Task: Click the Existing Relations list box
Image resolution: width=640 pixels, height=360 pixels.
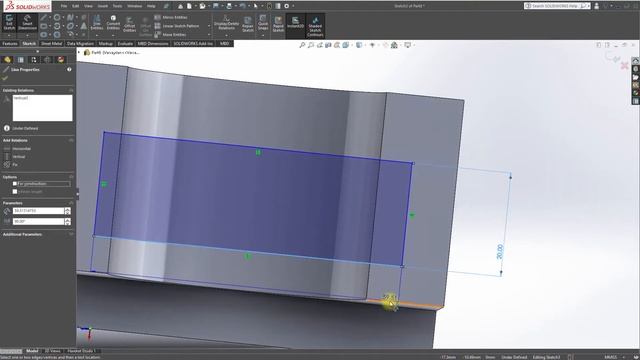Action: (42, 108)
